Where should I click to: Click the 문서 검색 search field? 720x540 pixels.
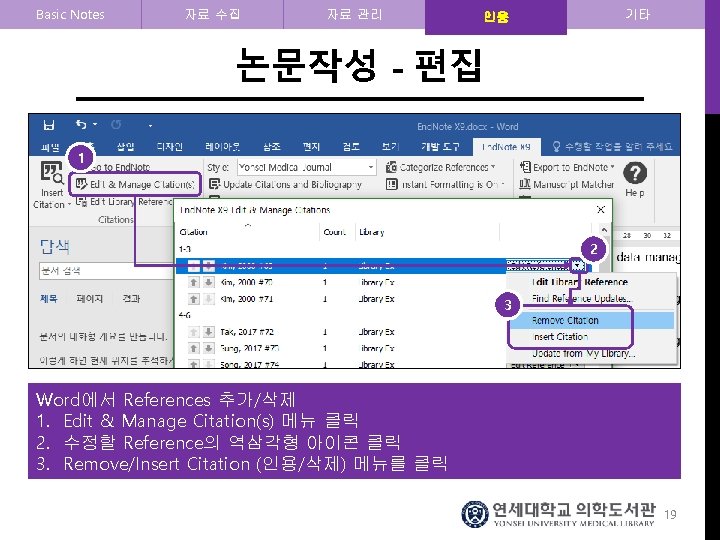[x=106, y=270]
